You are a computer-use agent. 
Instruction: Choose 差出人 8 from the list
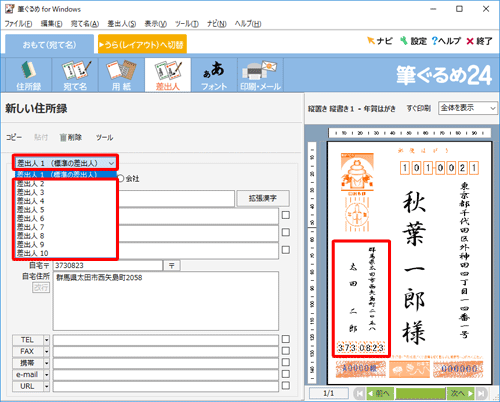pyautogui.click(x=66, y=236)
